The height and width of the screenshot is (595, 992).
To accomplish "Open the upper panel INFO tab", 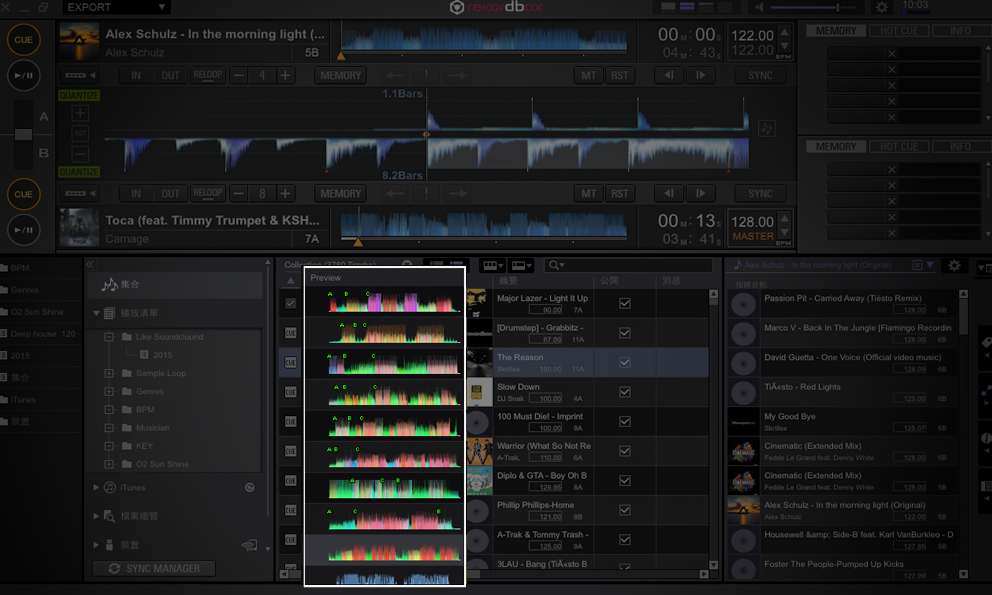I will point(960,30).
